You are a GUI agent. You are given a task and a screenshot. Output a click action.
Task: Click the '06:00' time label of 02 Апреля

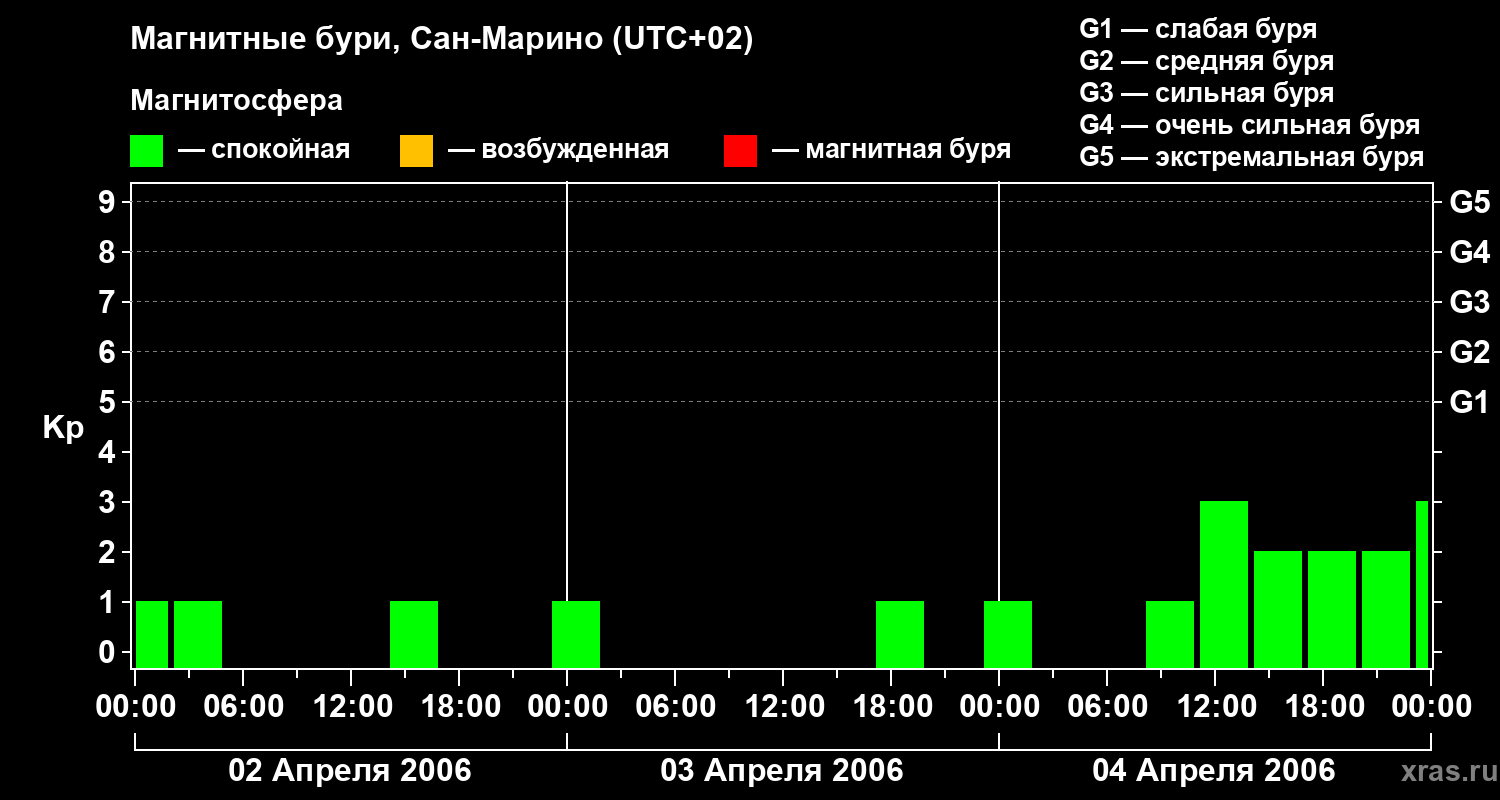tap(243, 707)
